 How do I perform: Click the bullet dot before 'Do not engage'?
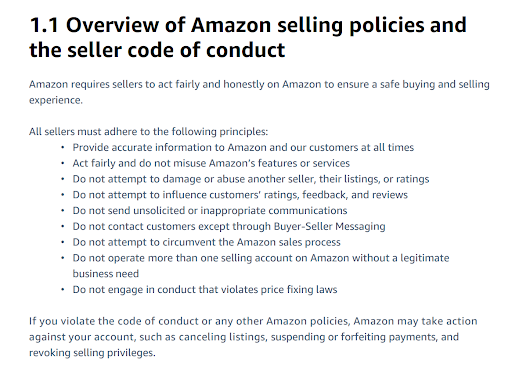[63, 290]
